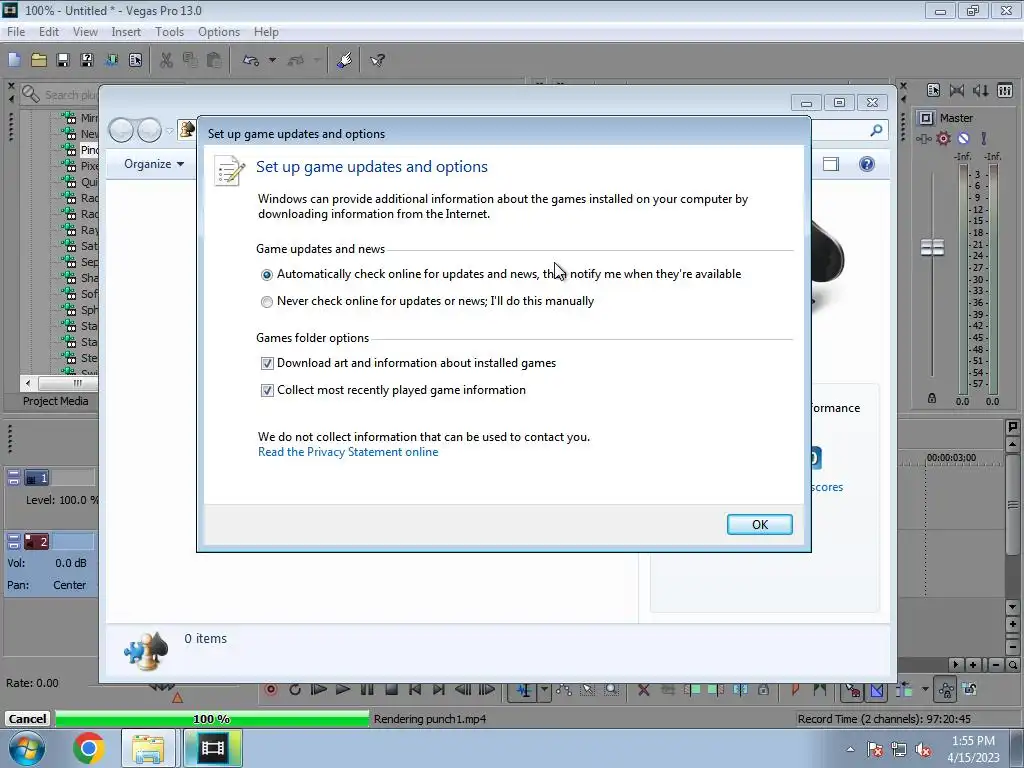Viewport: 1024px width, 768px height.
Task: Uncheck Download art and information about games
Action: [267, 364]
